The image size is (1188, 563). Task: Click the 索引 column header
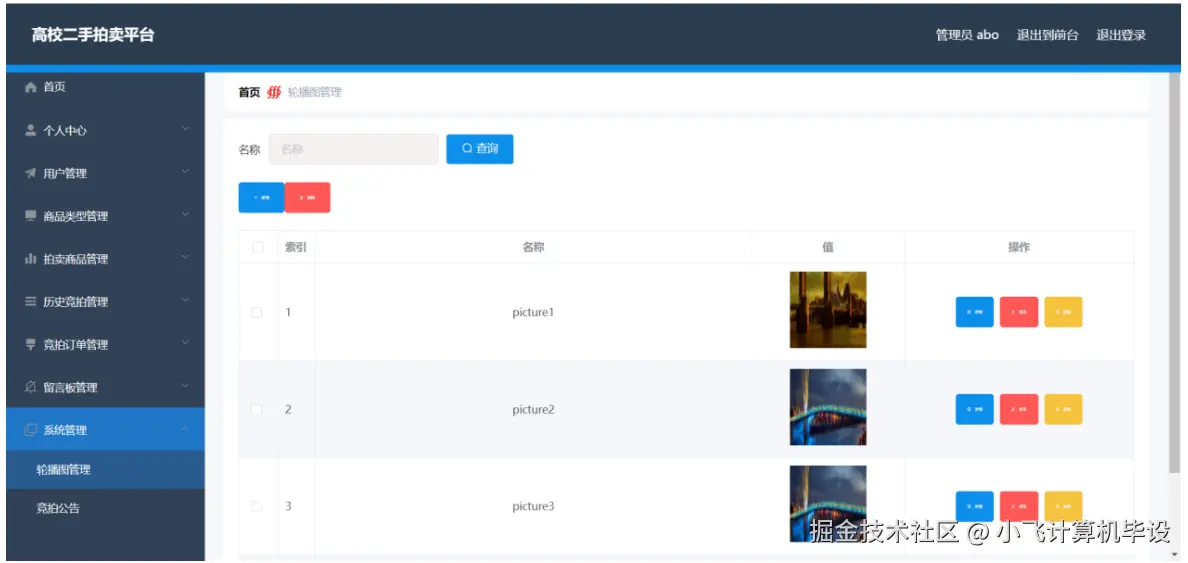click(x=295, y=247)
